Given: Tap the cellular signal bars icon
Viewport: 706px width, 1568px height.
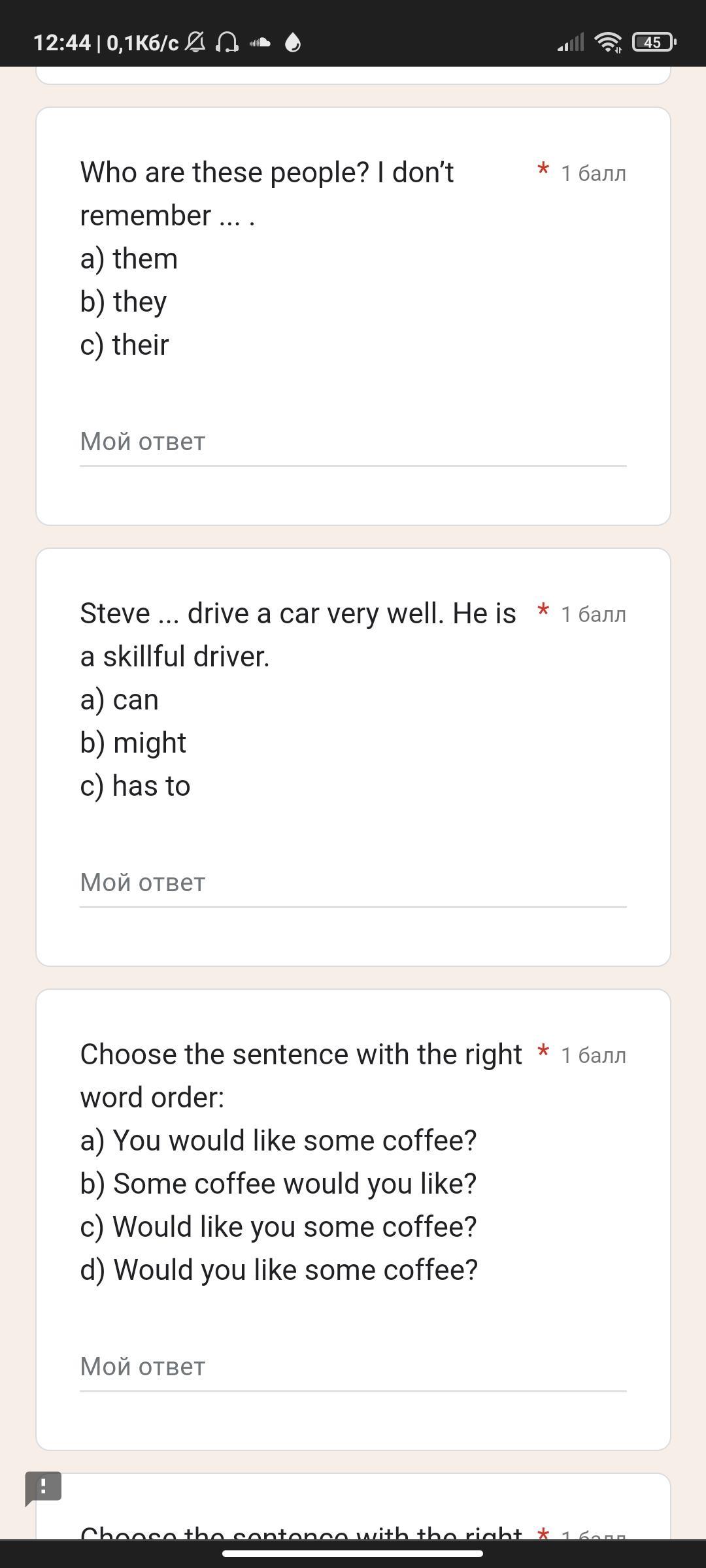Looking at the screenshot, I should coord(570,42).
